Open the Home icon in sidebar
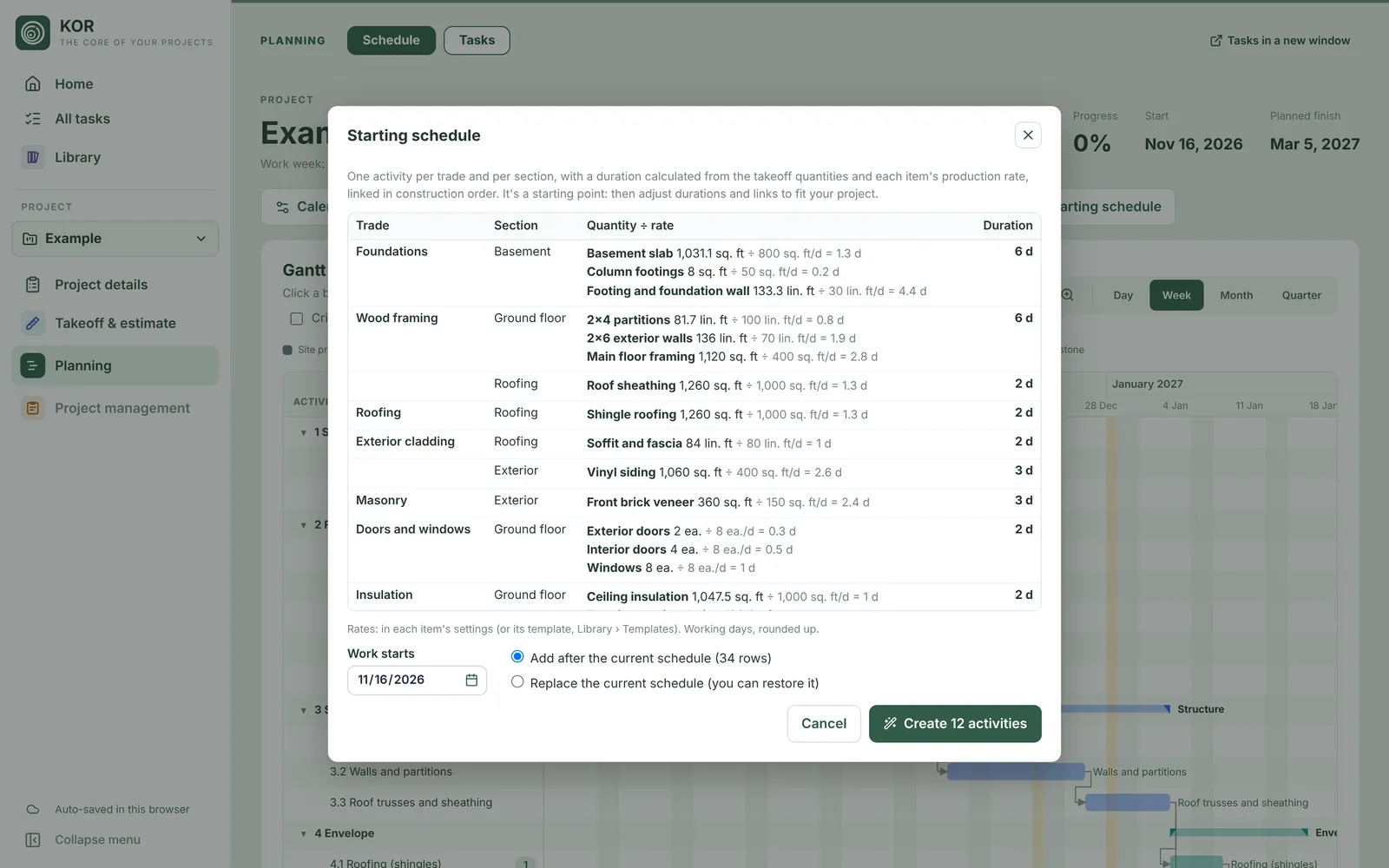The image size is (1389, 868). pyautogui.click(x=33, y=84)
